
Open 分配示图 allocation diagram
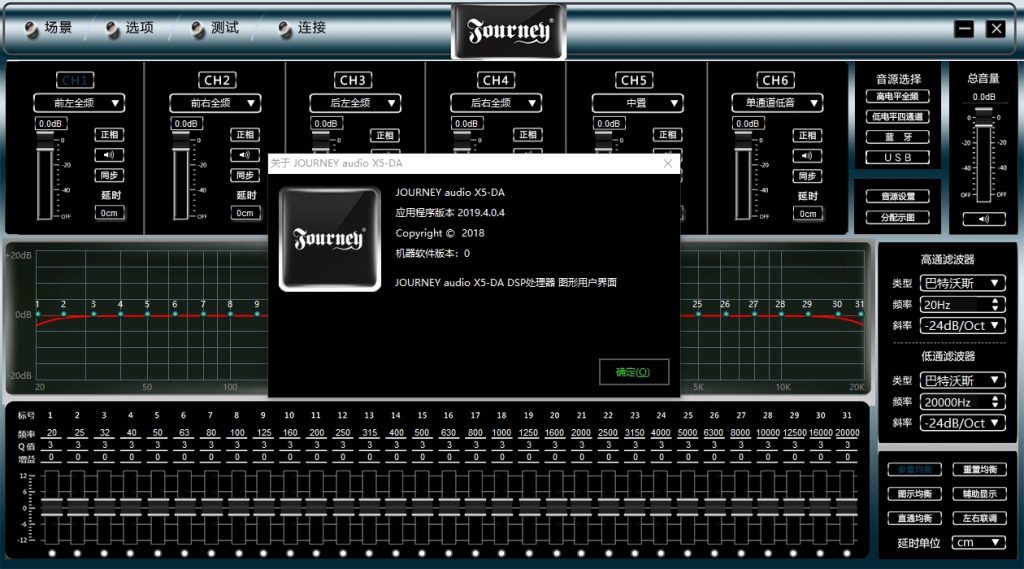pos(897,218)
